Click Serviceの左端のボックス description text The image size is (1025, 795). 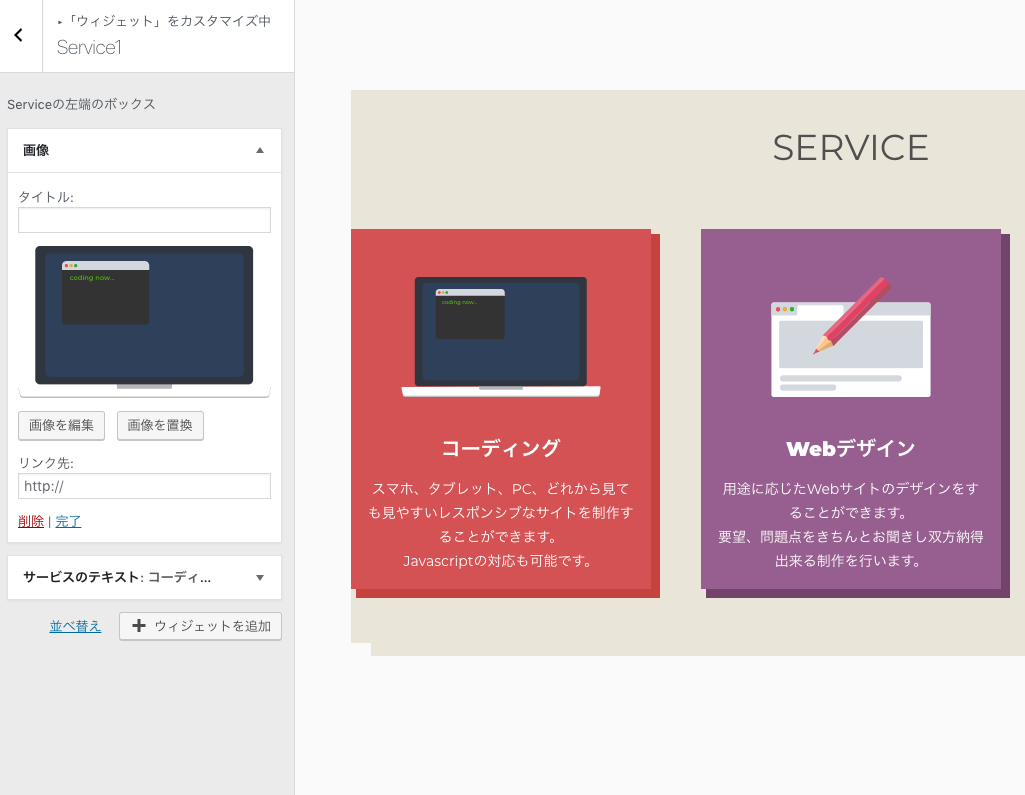point(81,104)
